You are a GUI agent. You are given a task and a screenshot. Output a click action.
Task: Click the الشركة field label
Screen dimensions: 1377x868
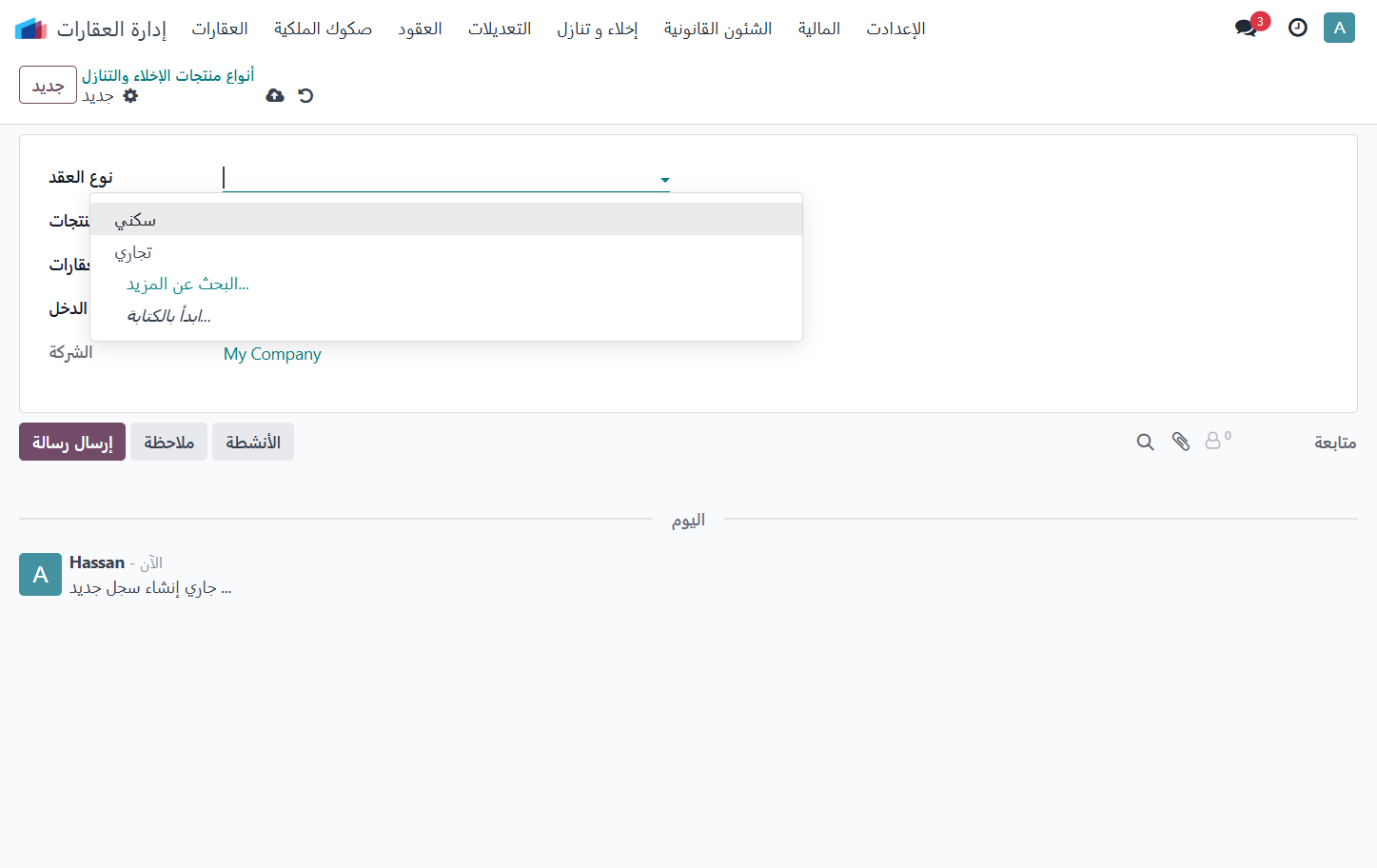(70, 352)
